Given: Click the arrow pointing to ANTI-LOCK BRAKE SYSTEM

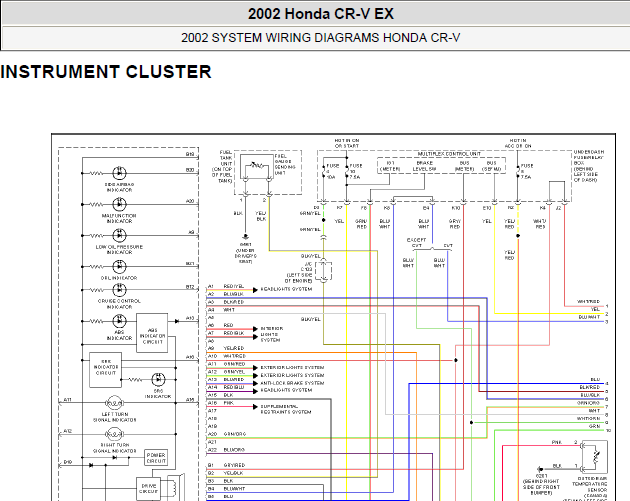Looking at the screenshot, I should click(255, 383).
